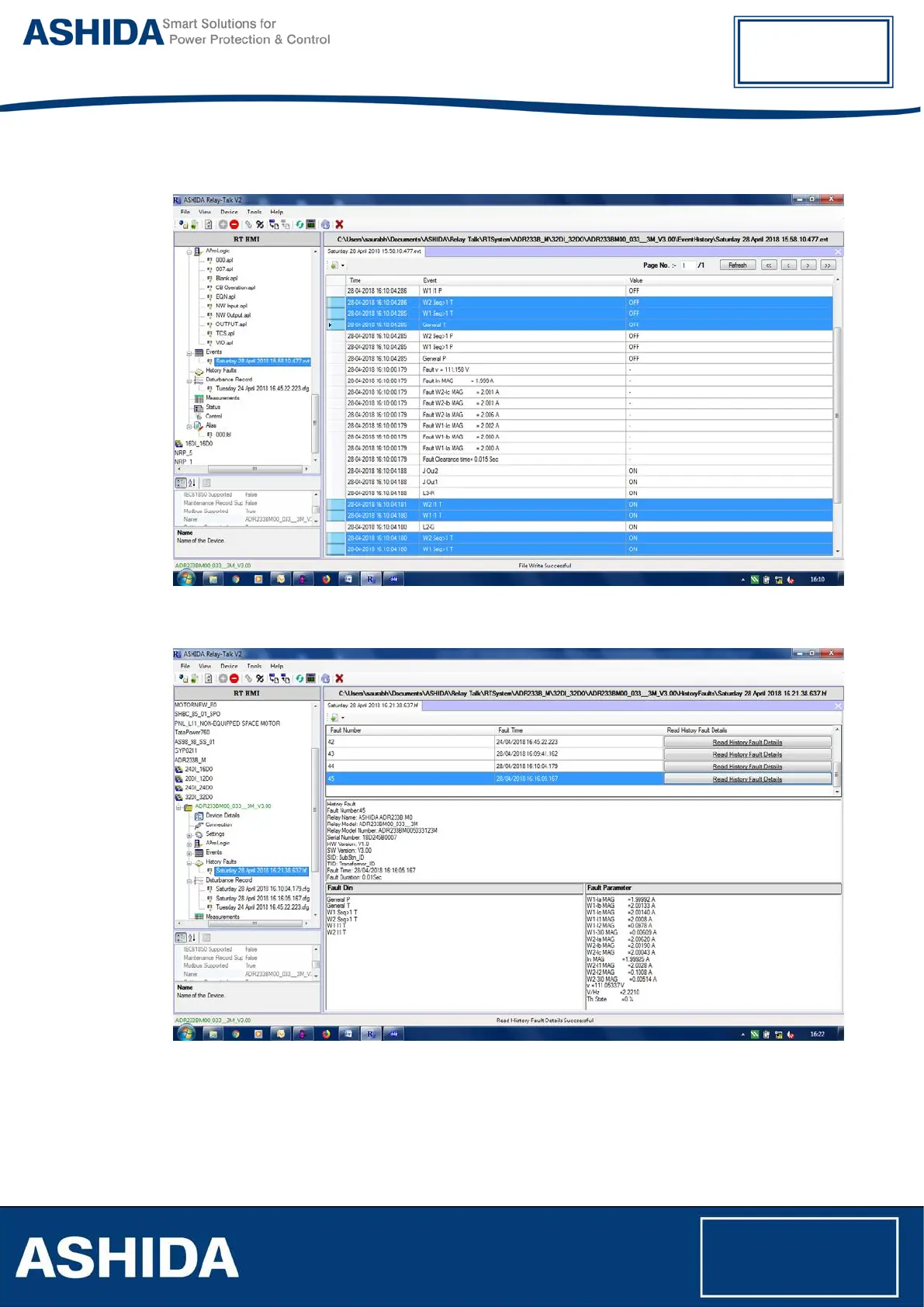Open Help menu in lower Relay-Talk window
Screen dimensions: 924x1307
coord(277,666)
